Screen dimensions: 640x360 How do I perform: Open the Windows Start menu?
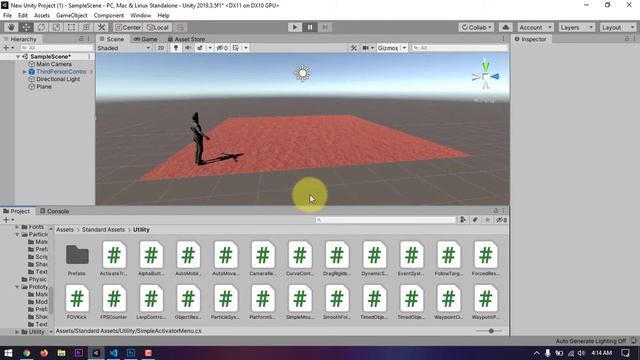[x=8, y=353]
